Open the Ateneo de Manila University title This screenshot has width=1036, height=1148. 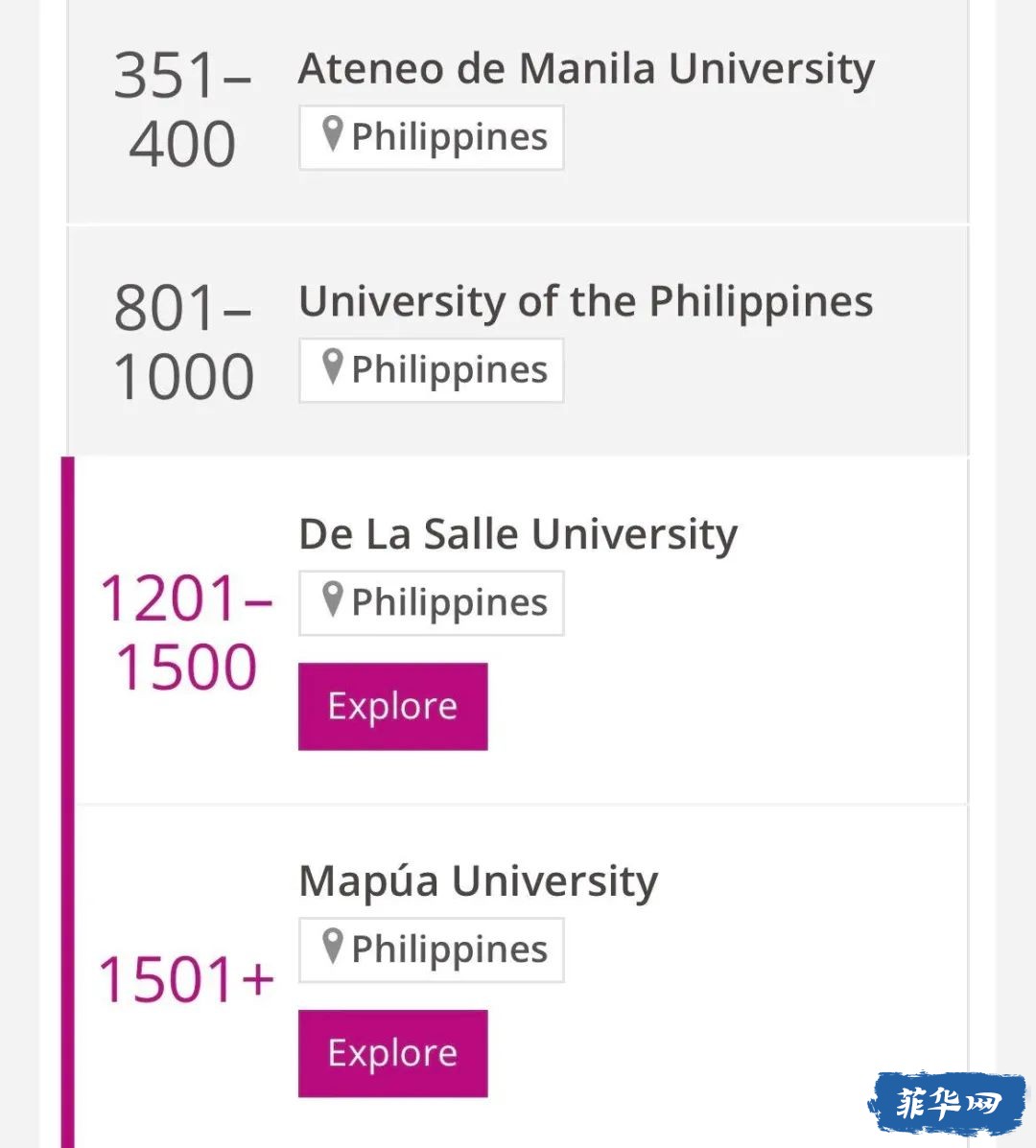pyautogui.click(x=586, y=70)
